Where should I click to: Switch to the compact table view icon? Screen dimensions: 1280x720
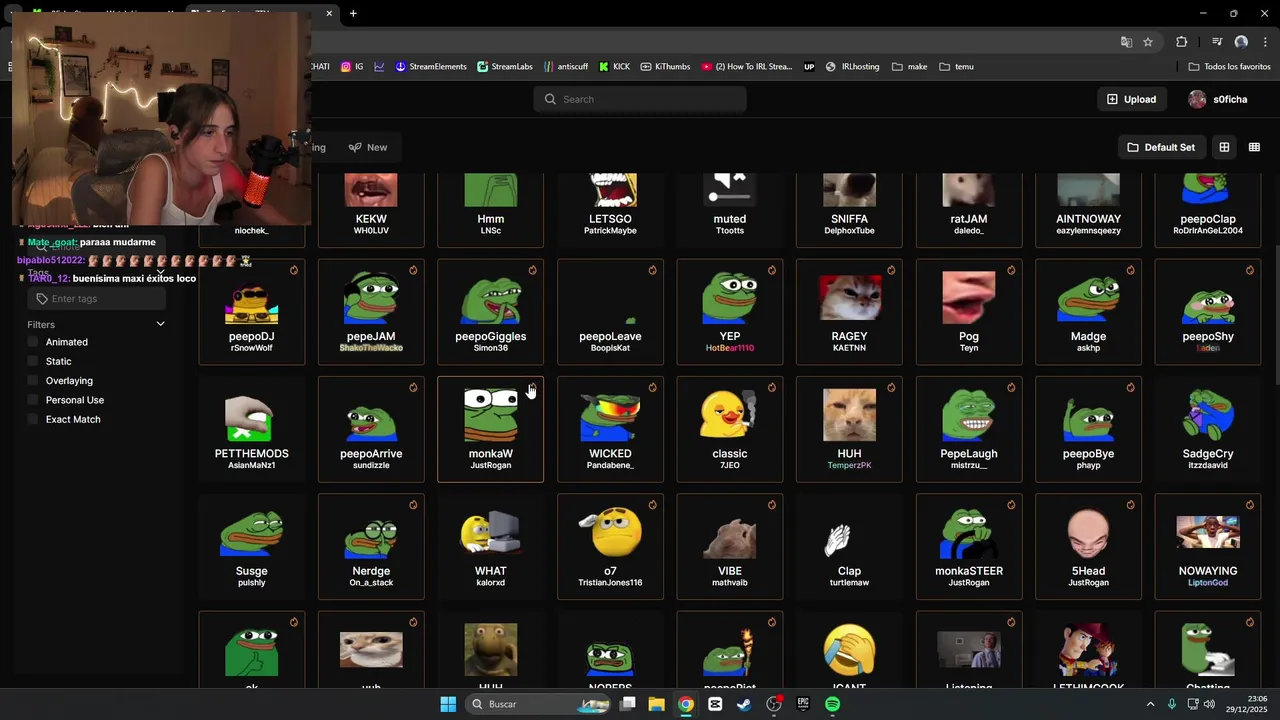[x=1254, y=147]
